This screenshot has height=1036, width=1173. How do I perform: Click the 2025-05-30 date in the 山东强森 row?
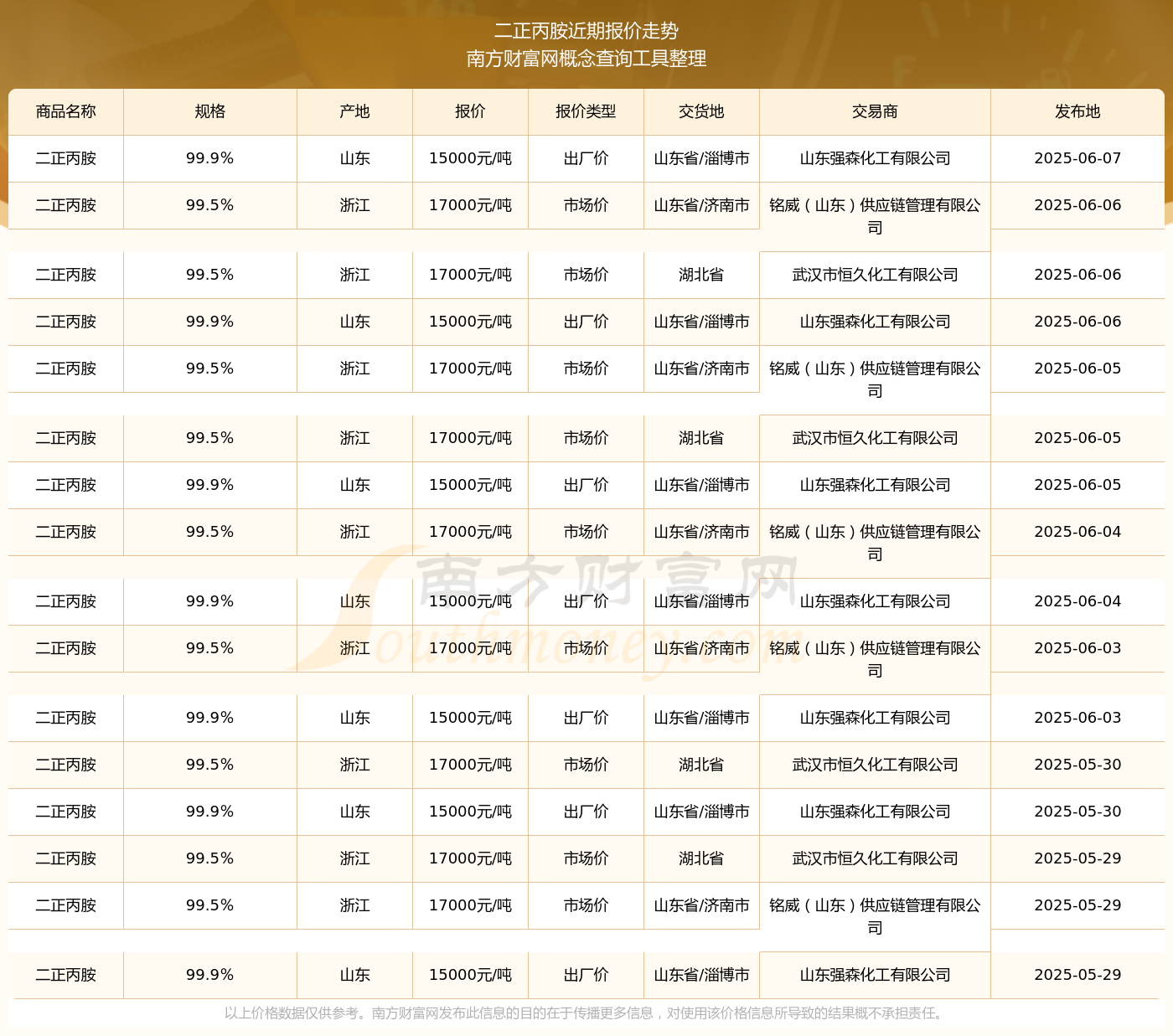point(1077,812)
